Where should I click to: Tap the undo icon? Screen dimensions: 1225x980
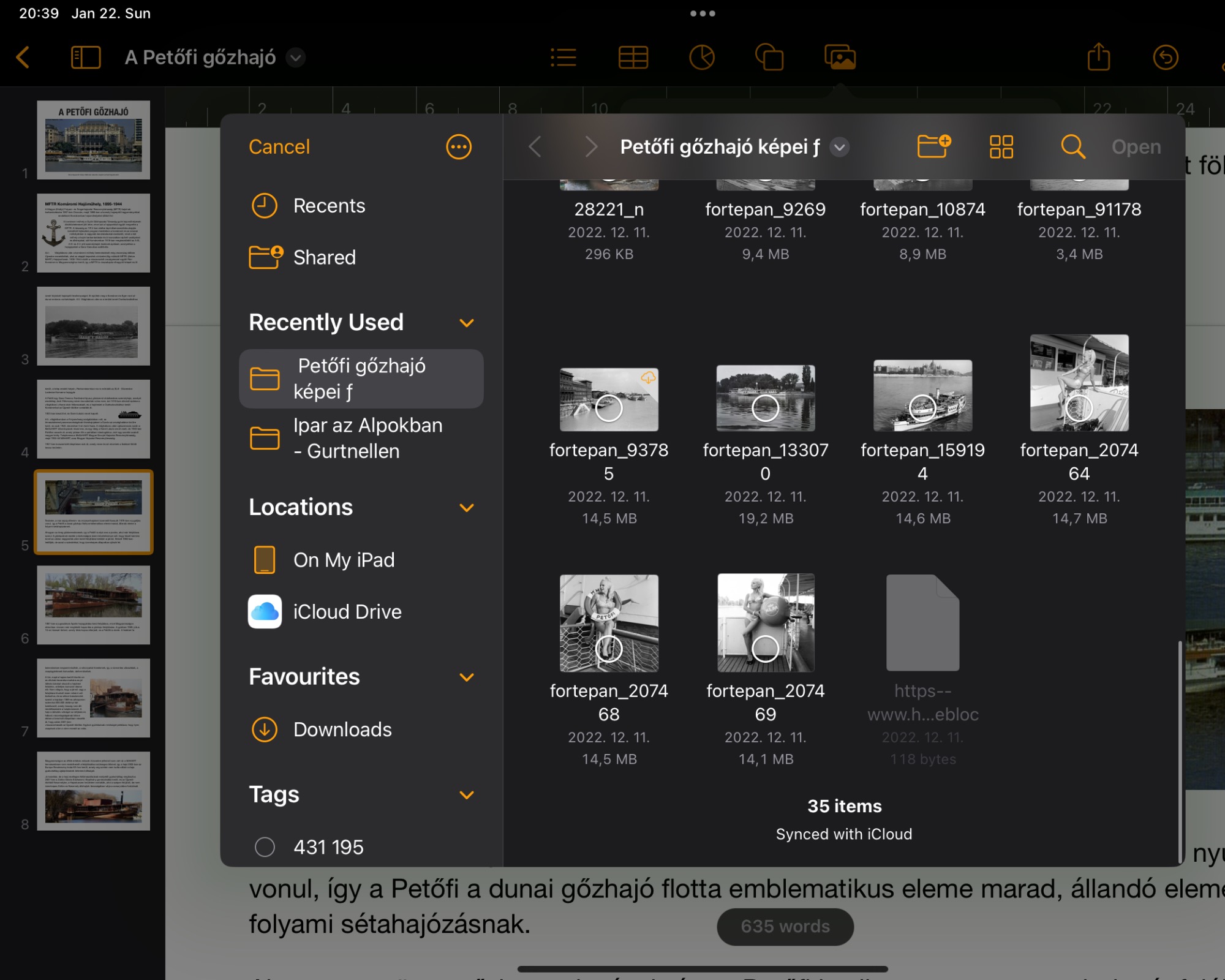(x=1166, y=58)
